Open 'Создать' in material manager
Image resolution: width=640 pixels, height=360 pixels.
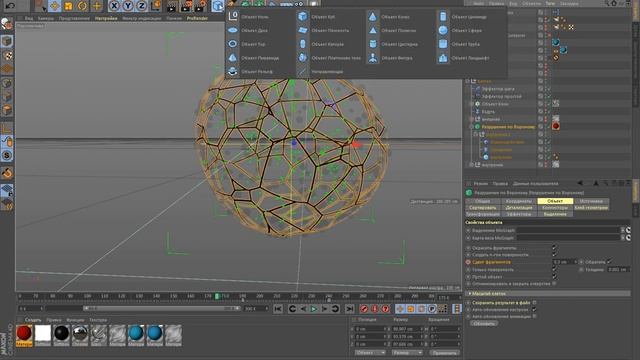click(x=33, y=320)
